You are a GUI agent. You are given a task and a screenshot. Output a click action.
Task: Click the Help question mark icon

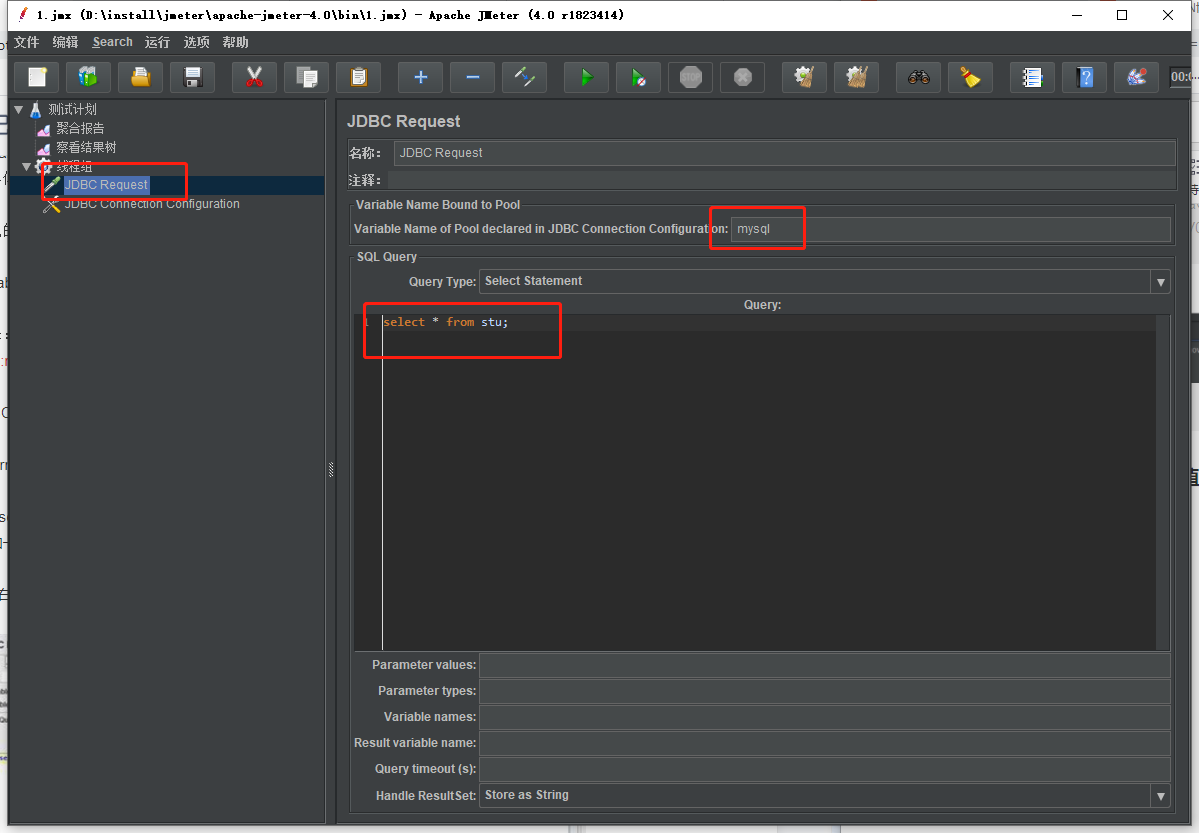click(1084, 77)
